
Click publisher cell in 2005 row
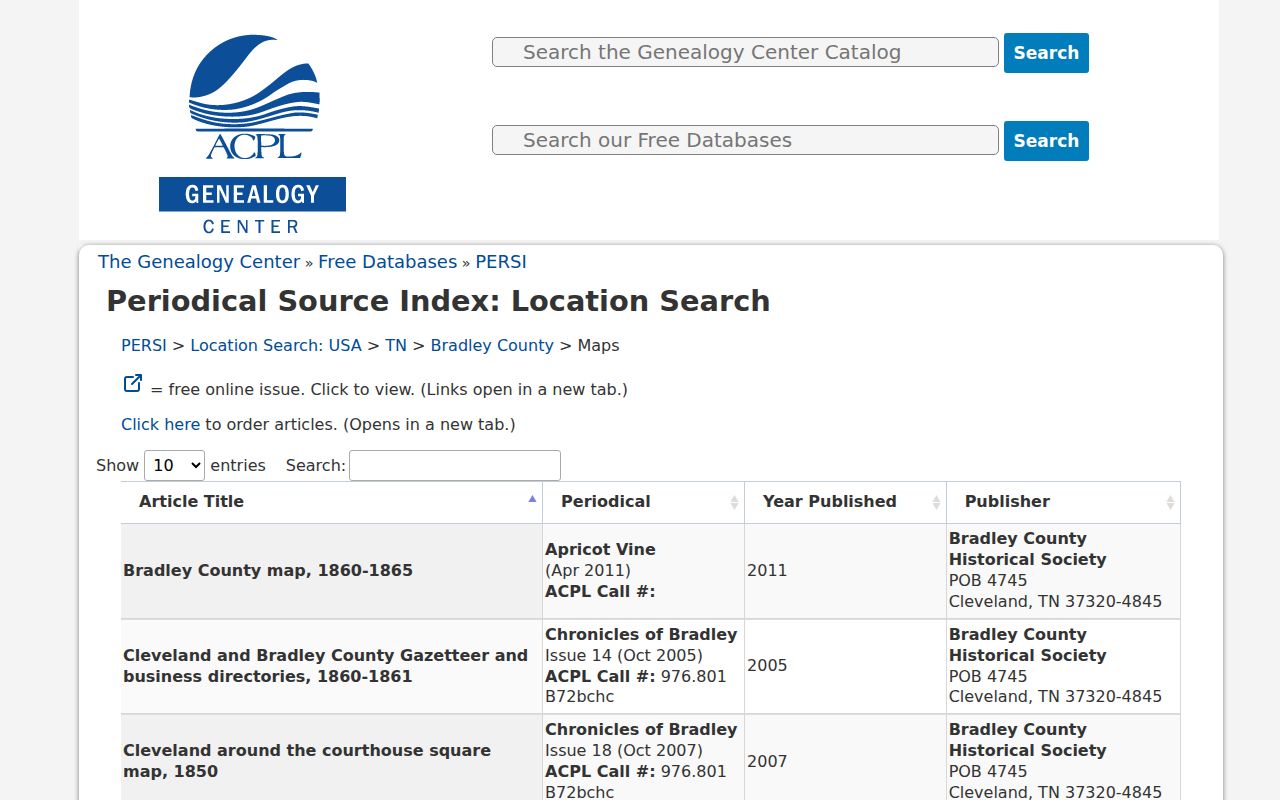(1063, 666)
